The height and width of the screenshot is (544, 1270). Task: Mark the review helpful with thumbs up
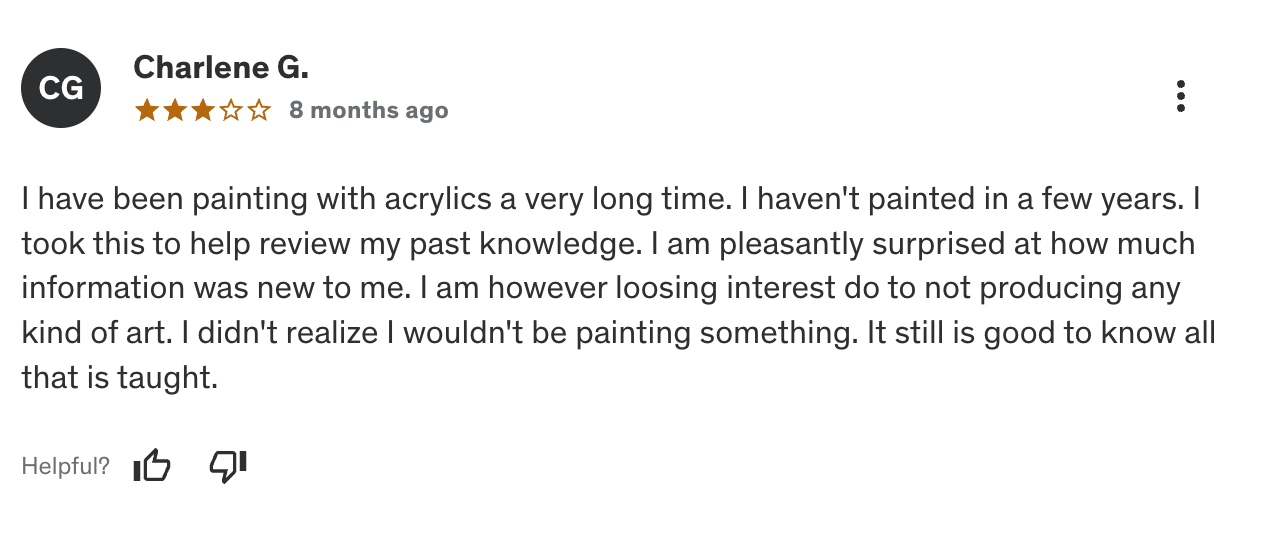coord(152,466)
